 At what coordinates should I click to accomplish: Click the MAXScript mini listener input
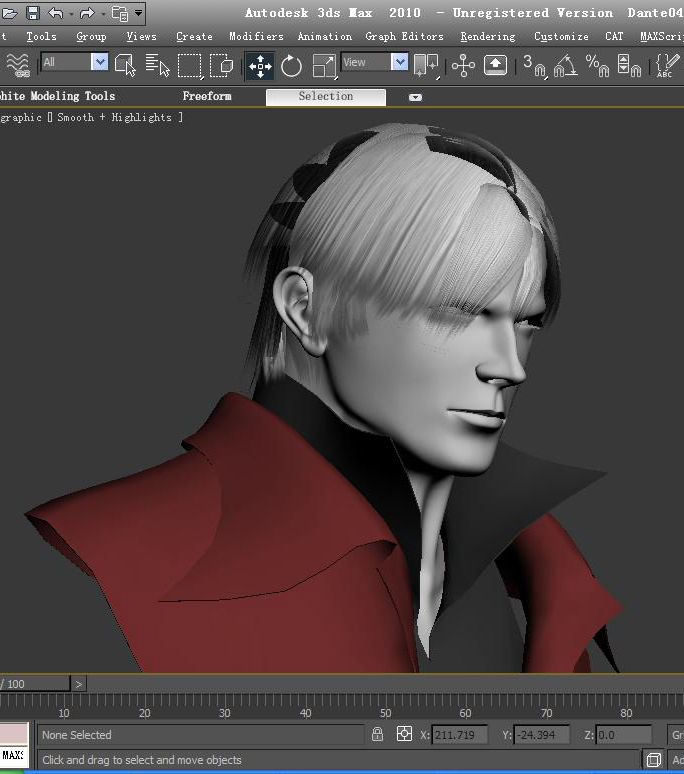(x=14, y=756)
